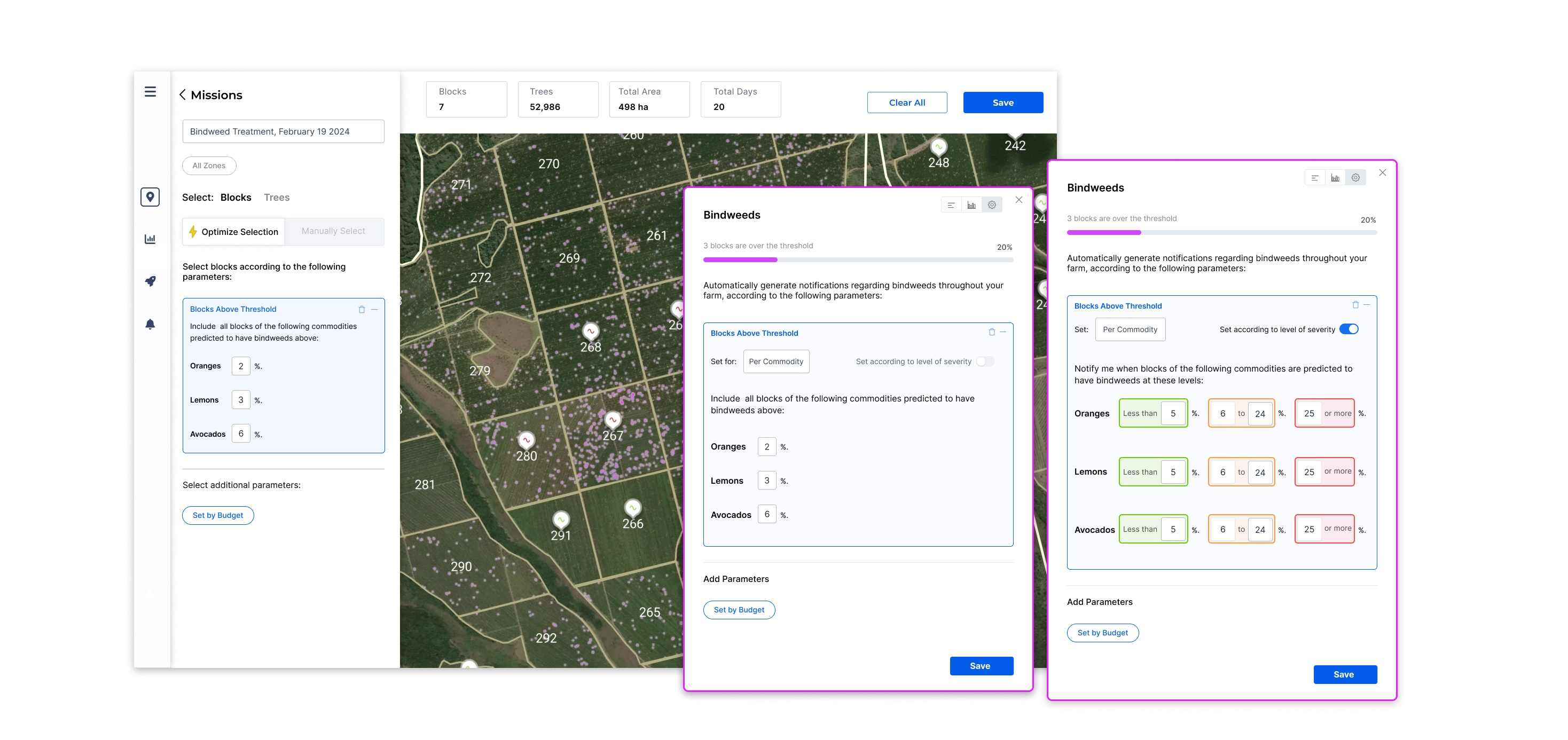This screenshot has height=740, width=1568.
Task: Open the hamburger menu icon
Action: [x=150, y=92]
